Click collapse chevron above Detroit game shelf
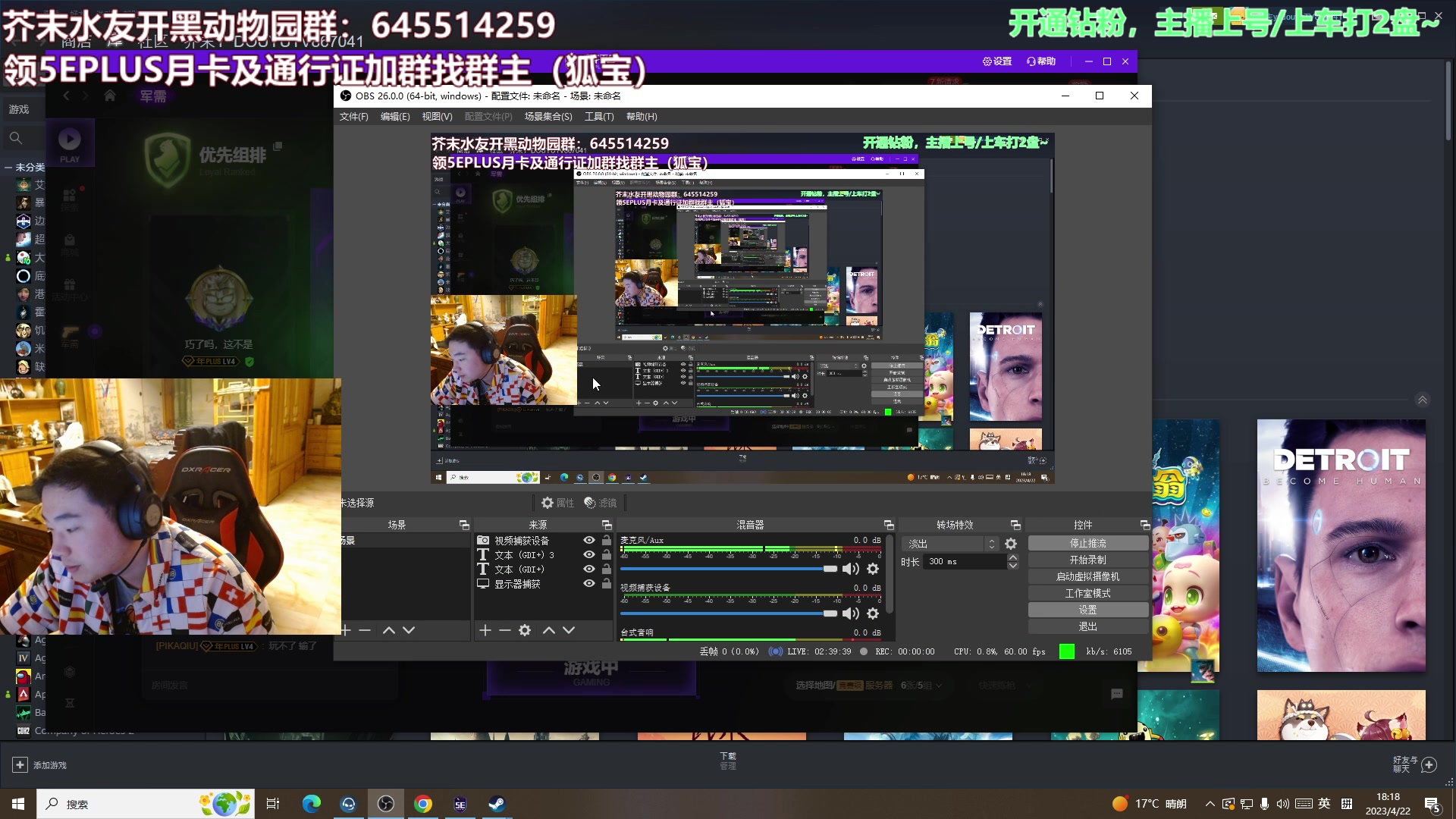 [x=1423, y=400]
